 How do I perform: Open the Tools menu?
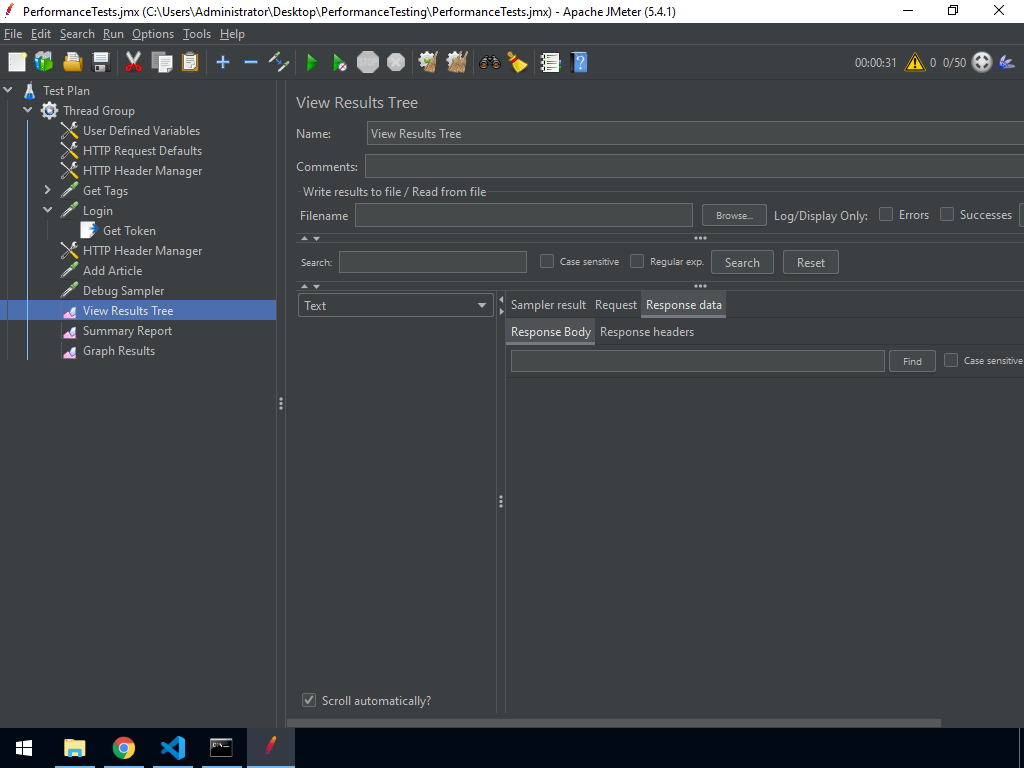click(x=197, y=34)
